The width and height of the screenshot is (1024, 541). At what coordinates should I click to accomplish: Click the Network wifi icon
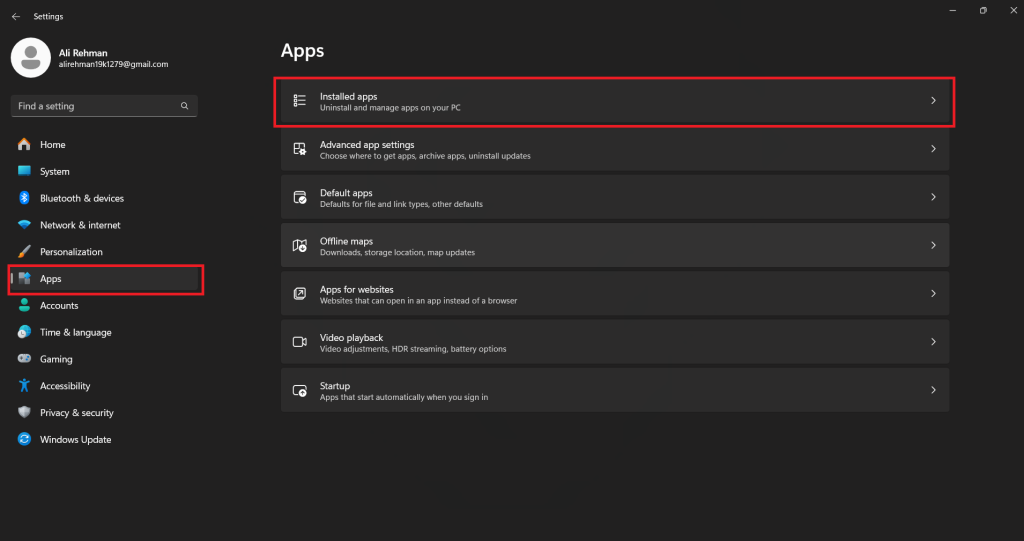[x=24, y=225]
